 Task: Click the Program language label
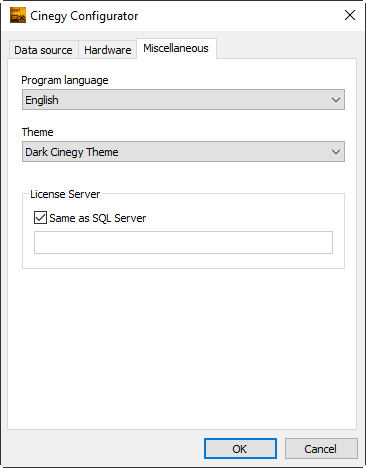point(65,80)
